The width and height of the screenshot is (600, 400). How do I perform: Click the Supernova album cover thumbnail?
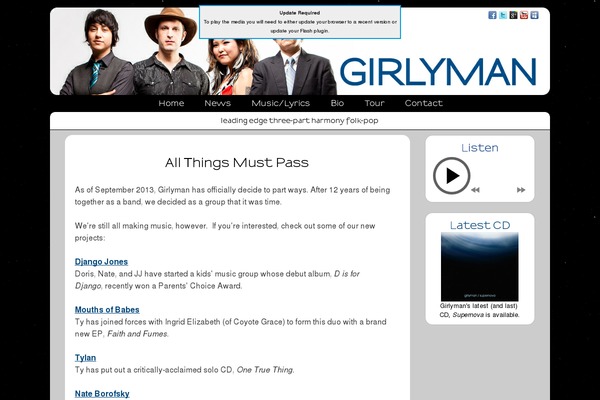click(x=479, y=266)
